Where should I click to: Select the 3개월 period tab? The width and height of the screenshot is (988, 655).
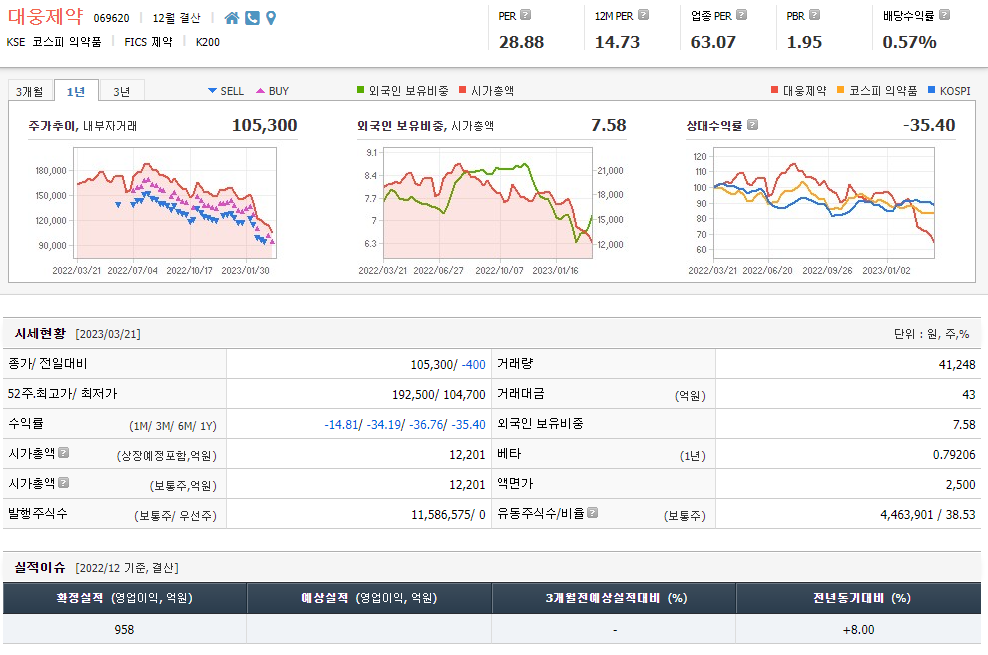[x=30, y=91]
